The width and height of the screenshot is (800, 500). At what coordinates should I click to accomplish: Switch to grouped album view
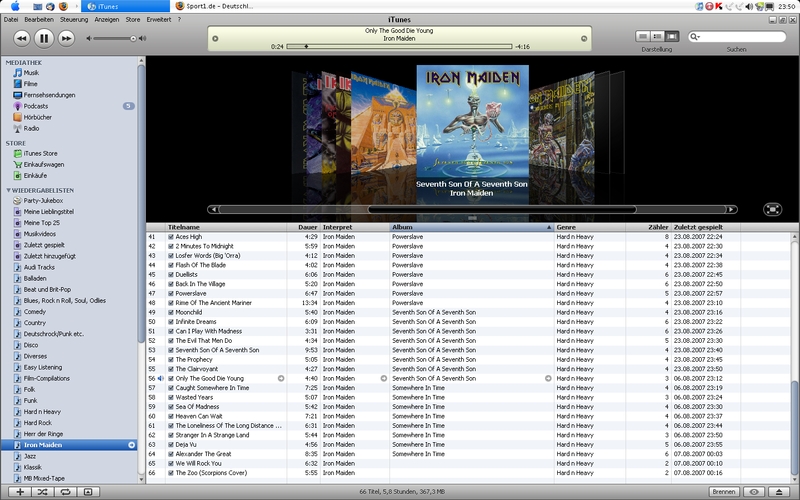point(657,36)
